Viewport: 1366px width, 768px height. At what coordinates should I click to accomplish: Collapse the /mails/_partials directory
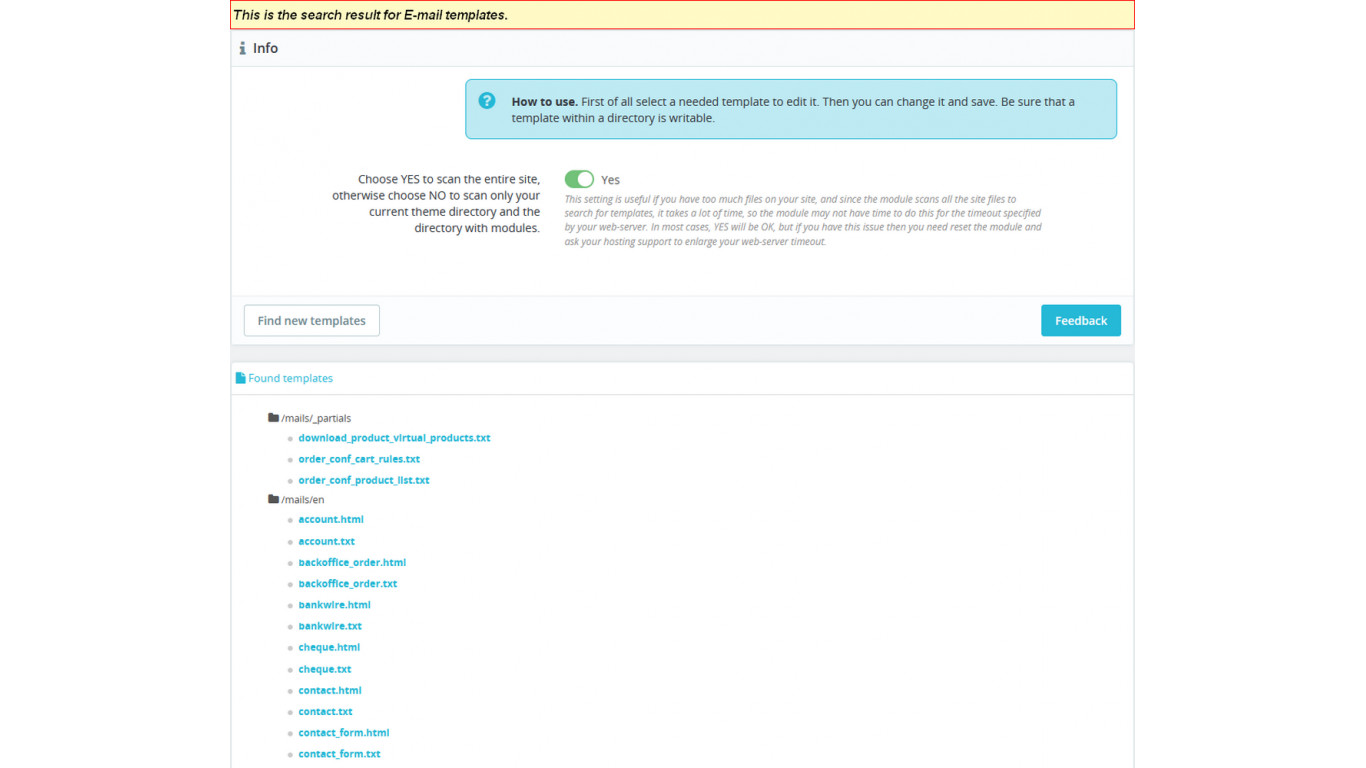click(x=316, y=418)
